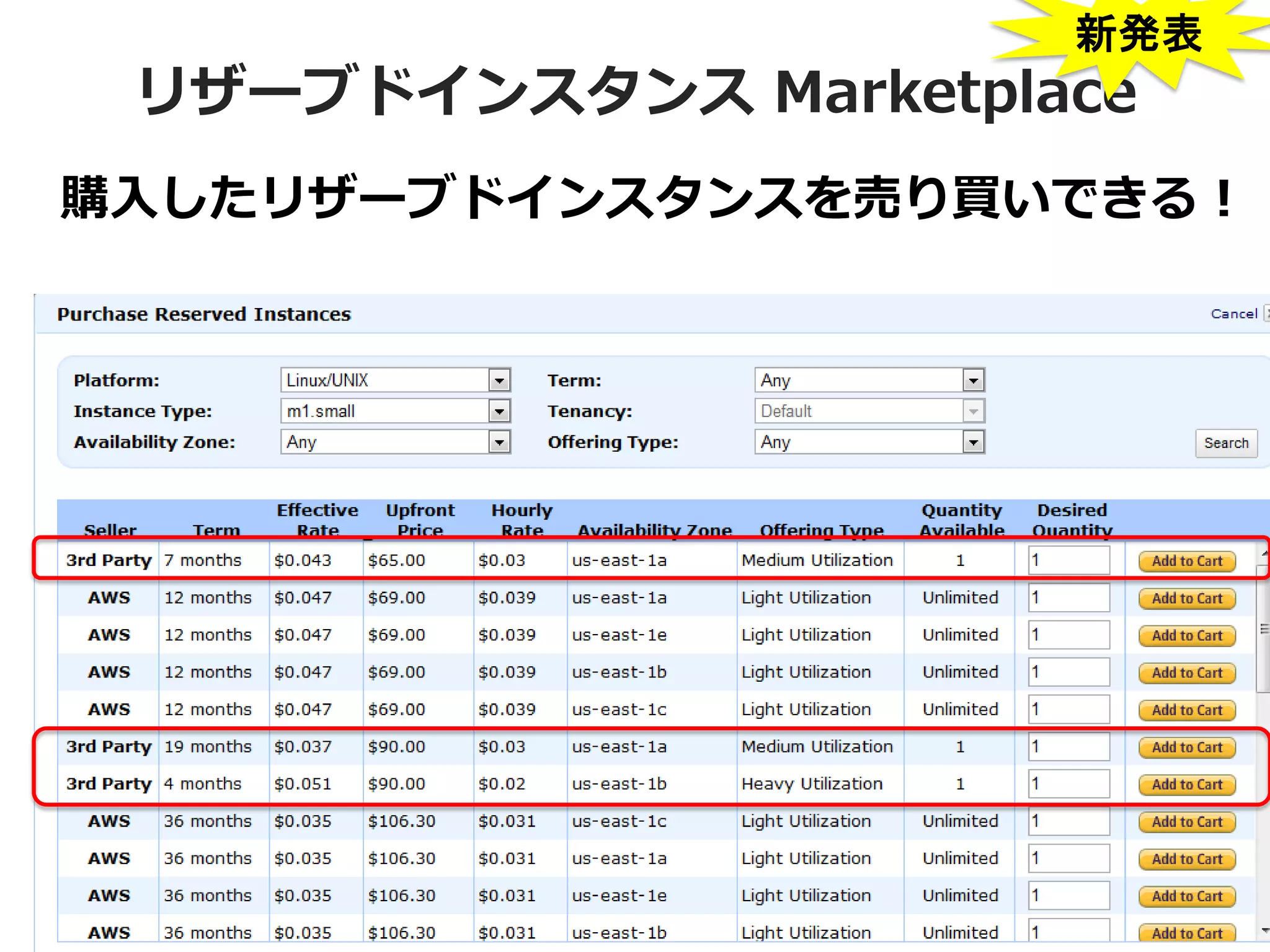Click the Hourly Rate column header
The image size is (1270, 952).
[x=522, y=520]
